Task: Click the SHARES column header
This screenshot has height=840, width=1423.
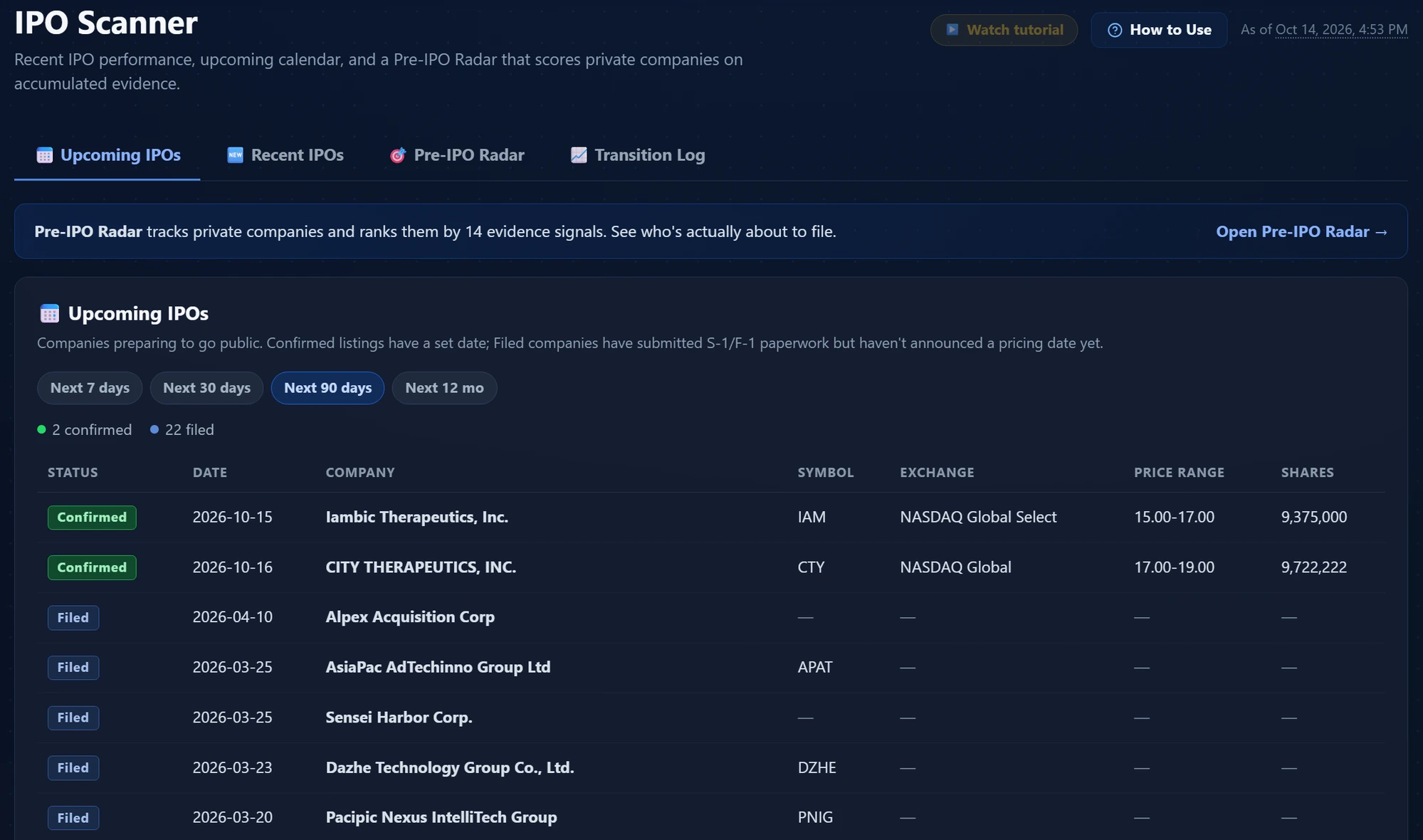Action: (x=1308, y=473)
